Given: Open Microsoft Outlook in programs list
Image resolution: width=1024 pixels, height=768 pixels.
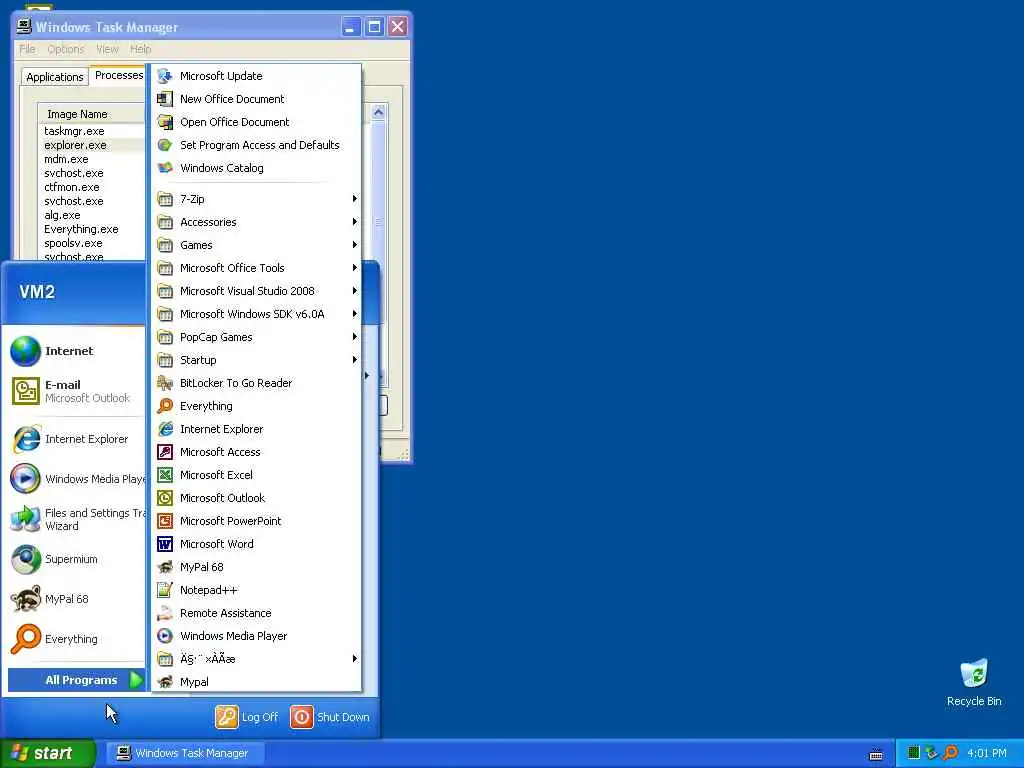Looking at the screenshot, I should tap(256, 498).
